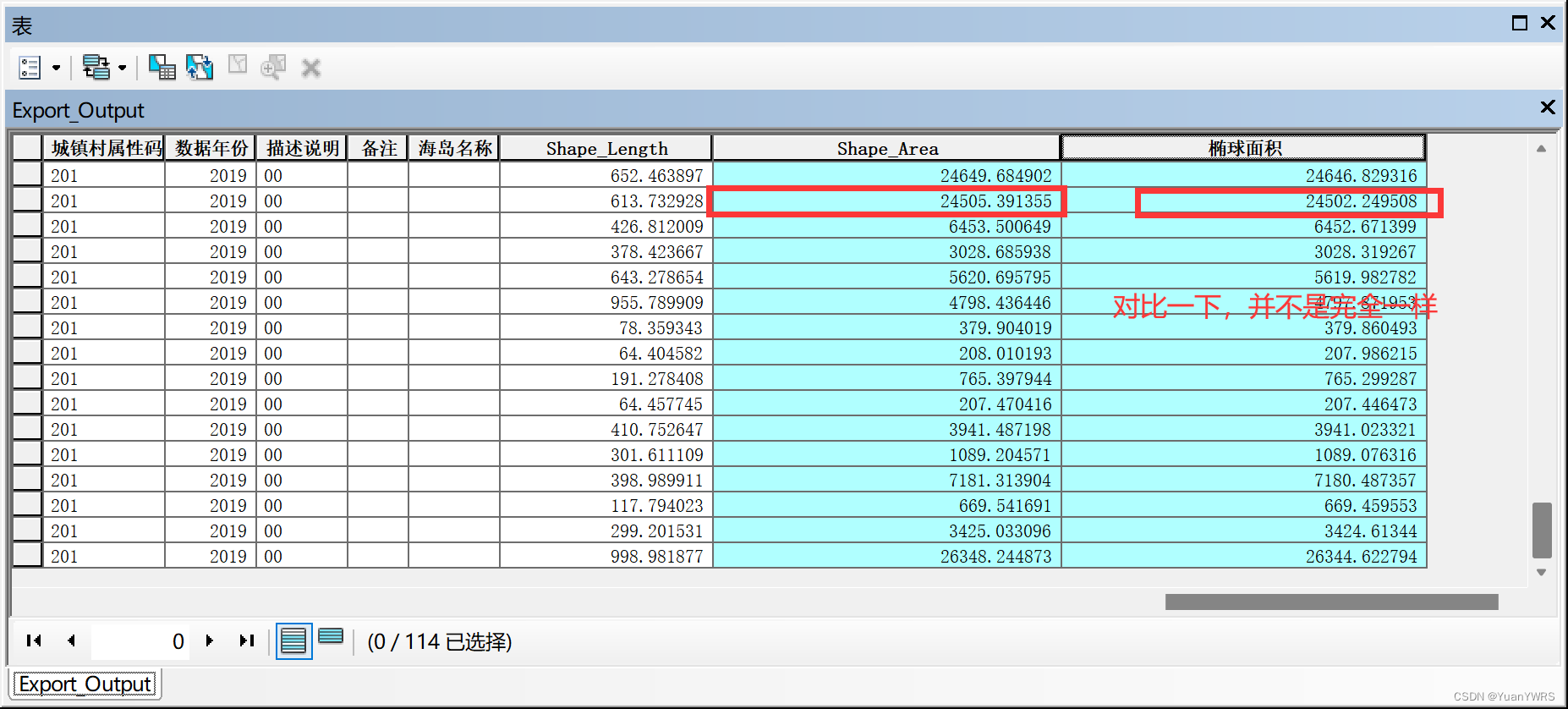This screenshot has height=709, width=1568.
Task: Click the Shape_Length cell 426.812009
Action: coord(606,226)
